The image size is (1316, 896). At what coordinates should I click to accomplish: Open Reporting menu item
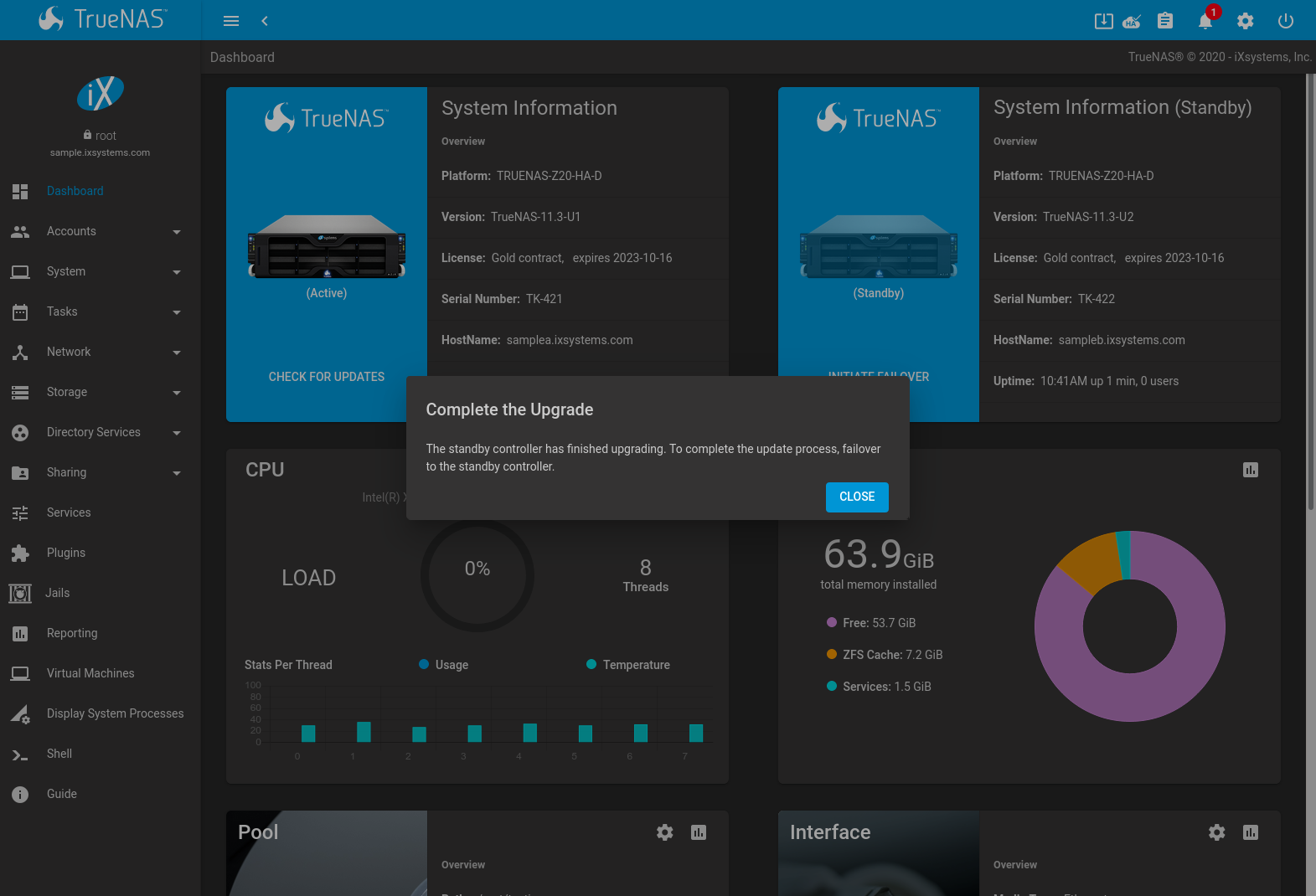coord(101,633)
